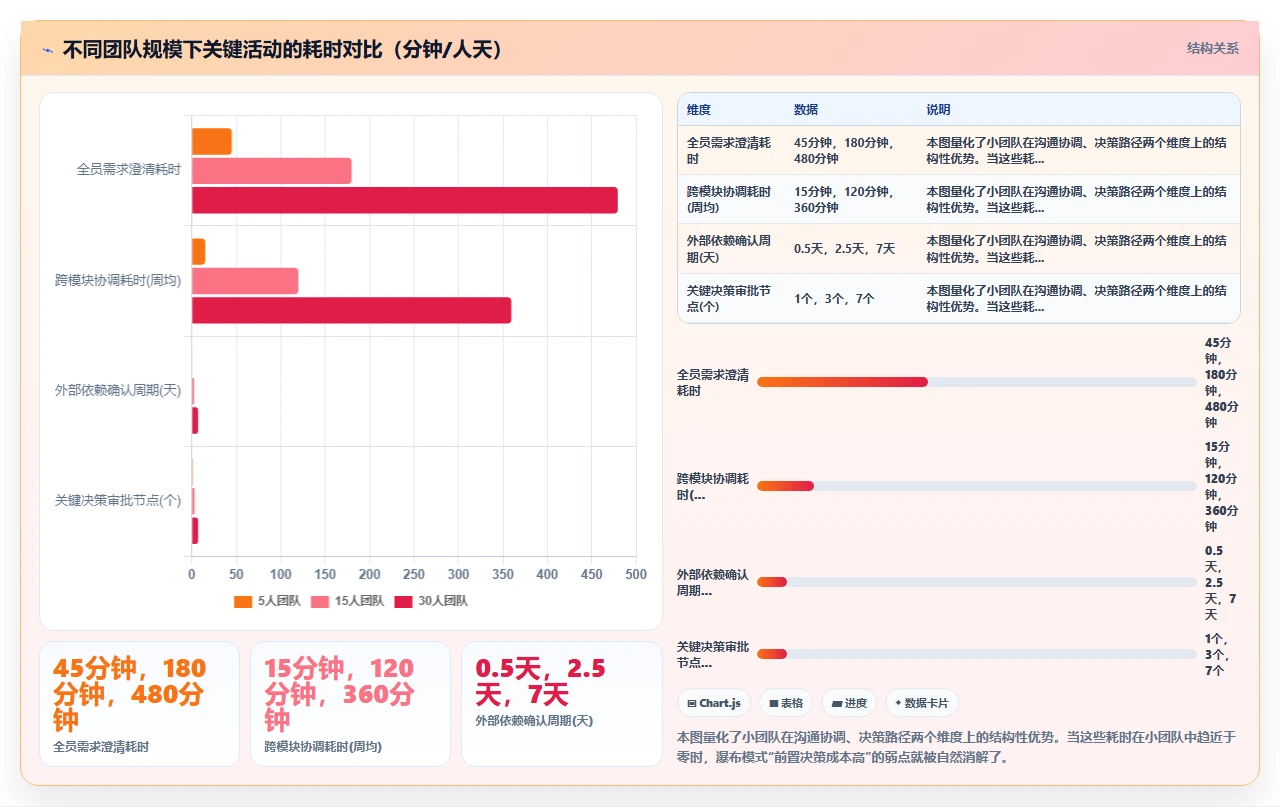Select the 表格 chip
Screen dimensions: 1280x807
pyautogui.click(x=786, y=703)
